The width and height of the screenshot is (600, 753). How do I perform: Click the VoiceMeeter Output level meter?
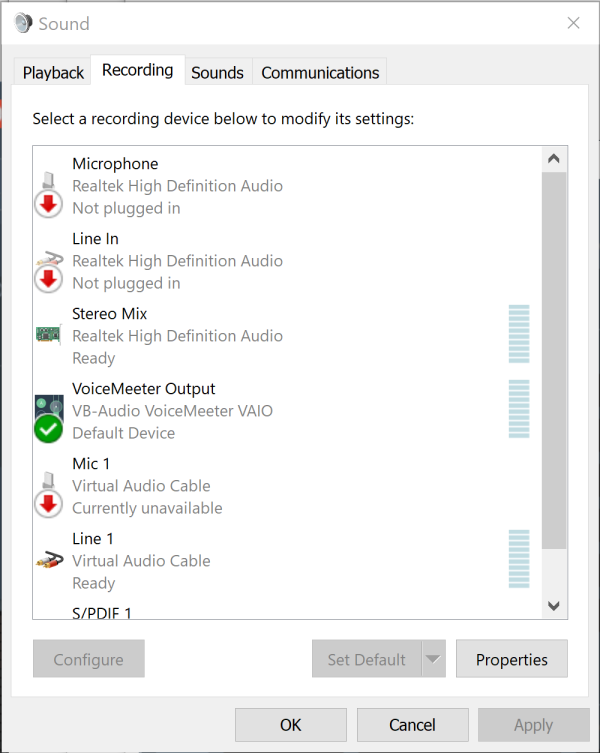coord(519,409)
